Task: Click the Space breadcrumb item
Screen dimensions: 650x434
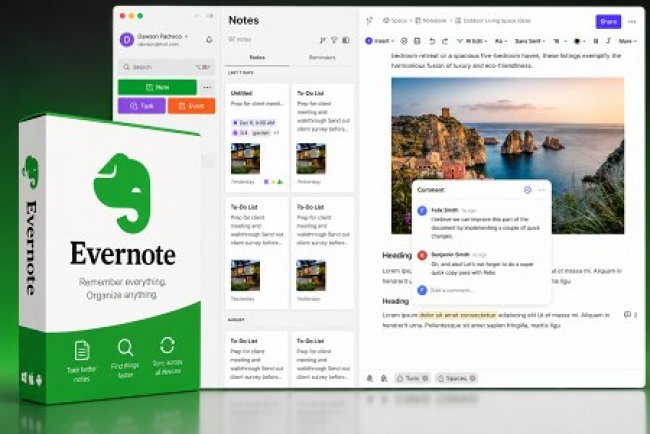Action: point(395,20)
